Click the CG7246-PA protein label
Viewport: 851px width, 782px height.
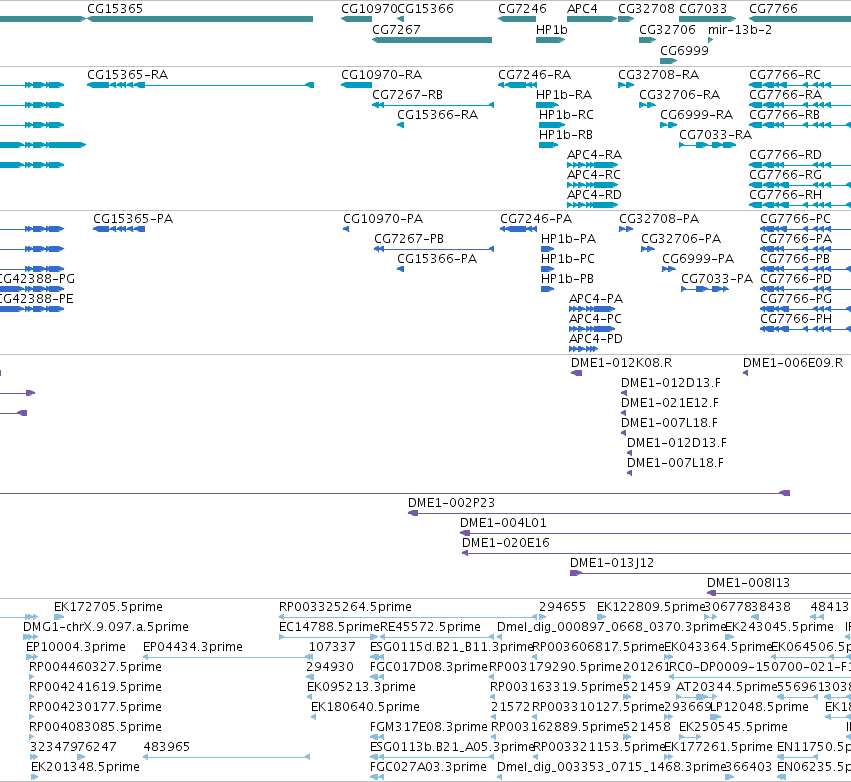tap(536, 219)
